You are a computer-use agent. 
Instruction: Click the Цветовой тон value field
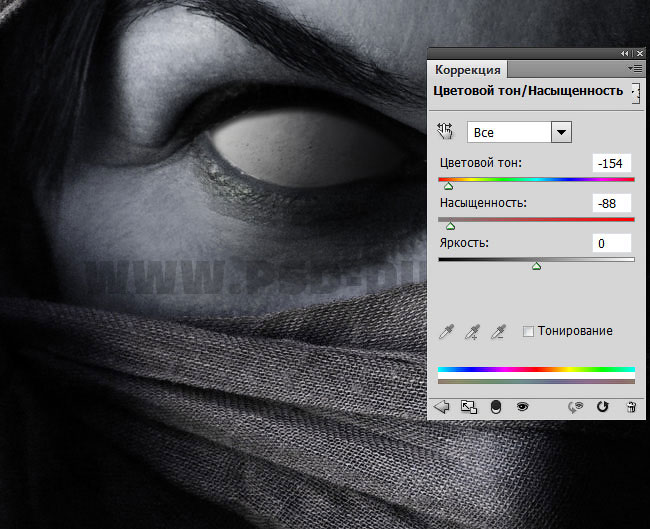click(x=611, y=163)
